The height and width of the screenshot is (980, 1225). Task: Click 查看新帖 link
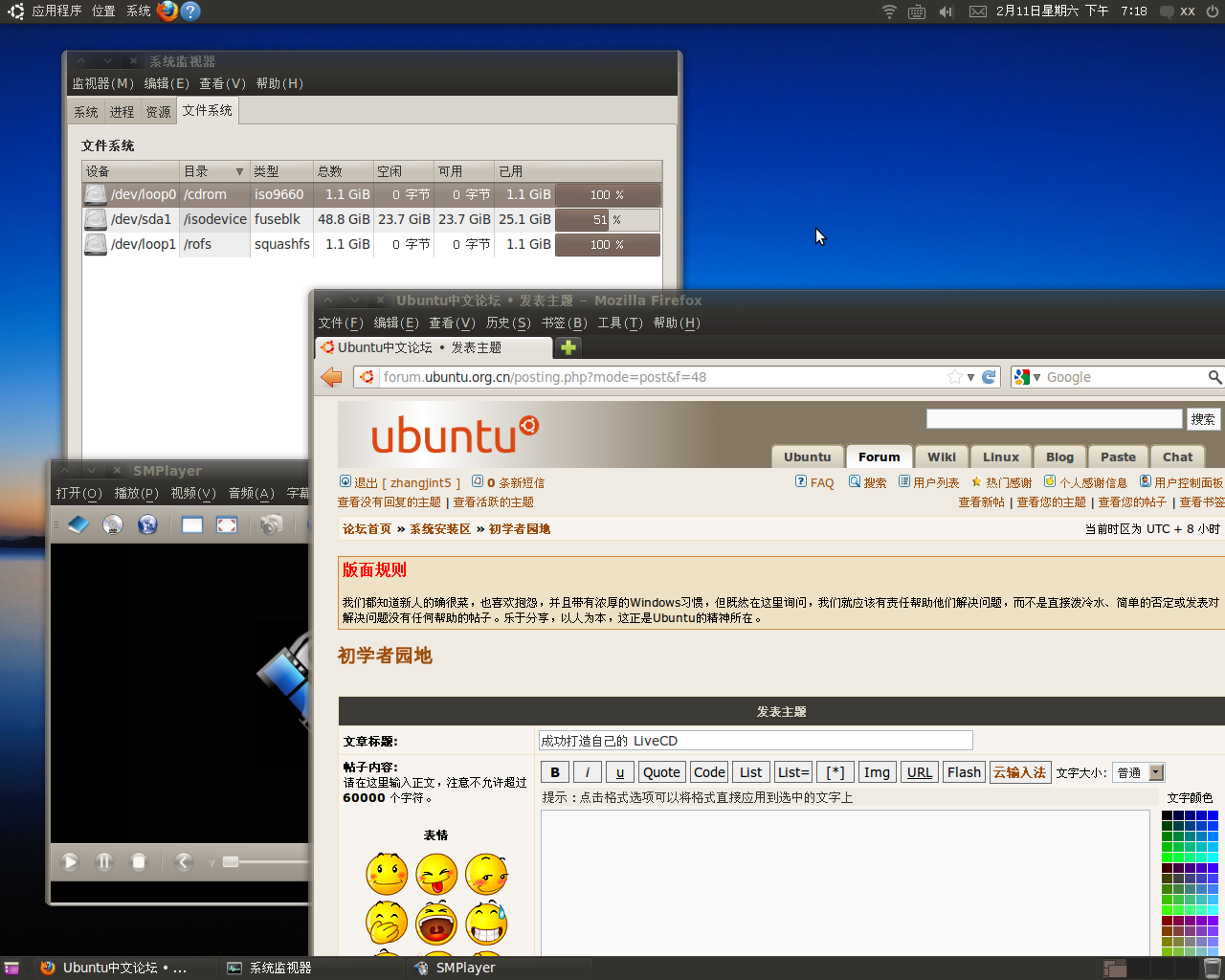(982, 501)
